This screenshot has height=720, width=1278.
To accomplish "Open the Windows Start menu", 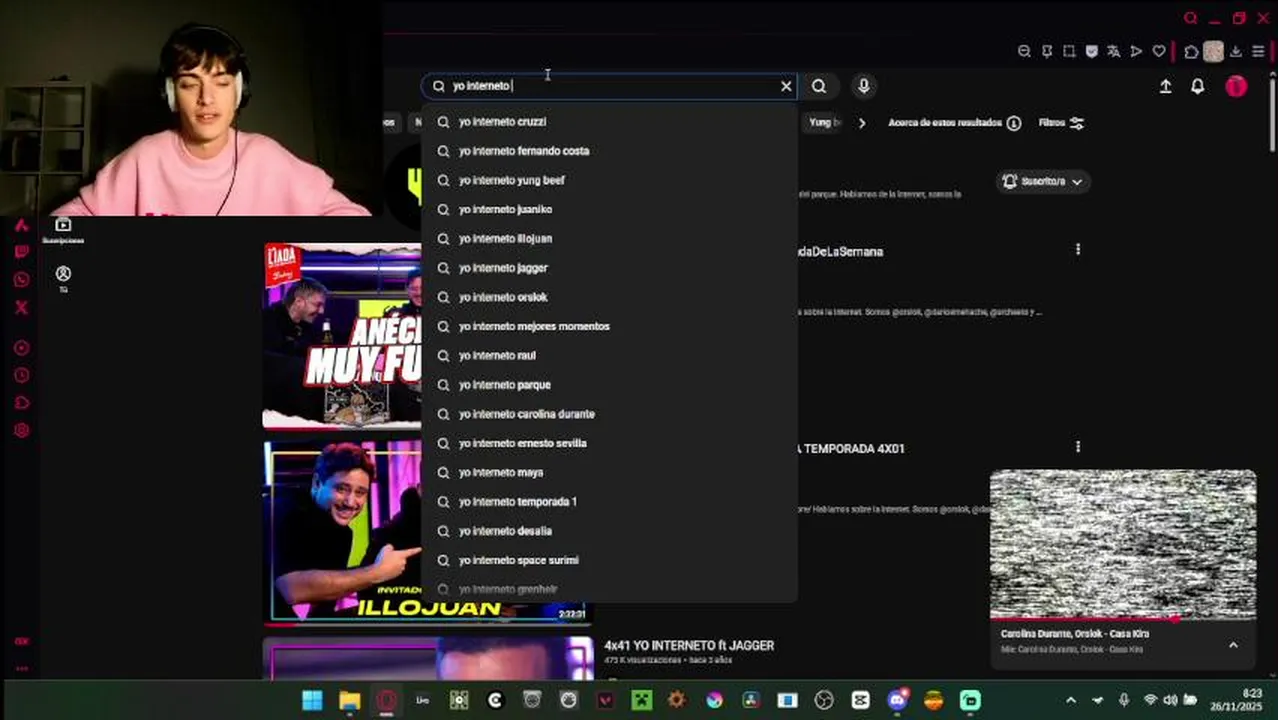I will coord(312,700).
